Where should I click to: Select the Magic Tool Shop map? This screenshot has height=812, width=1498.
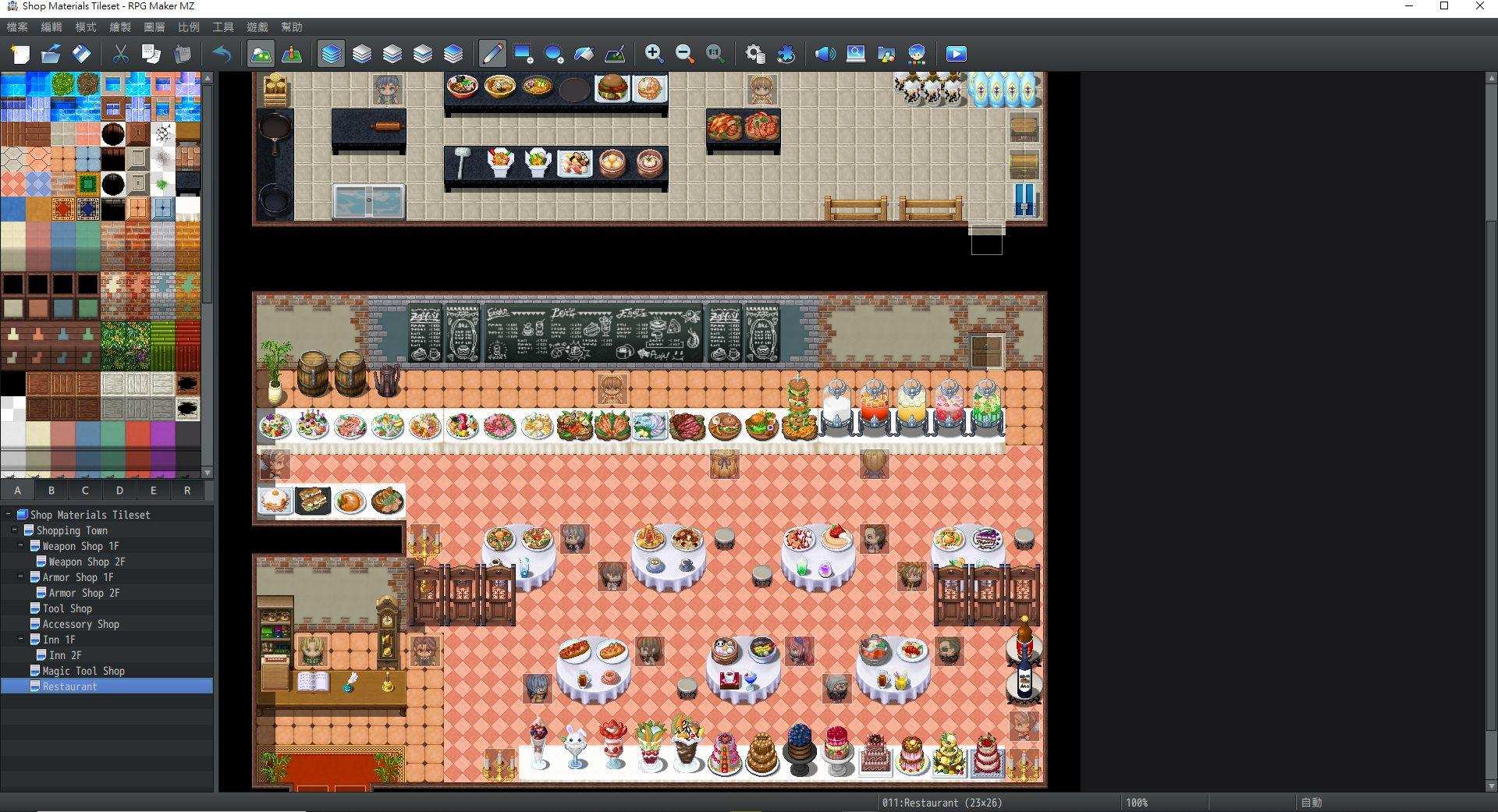[x=83, y=671]
